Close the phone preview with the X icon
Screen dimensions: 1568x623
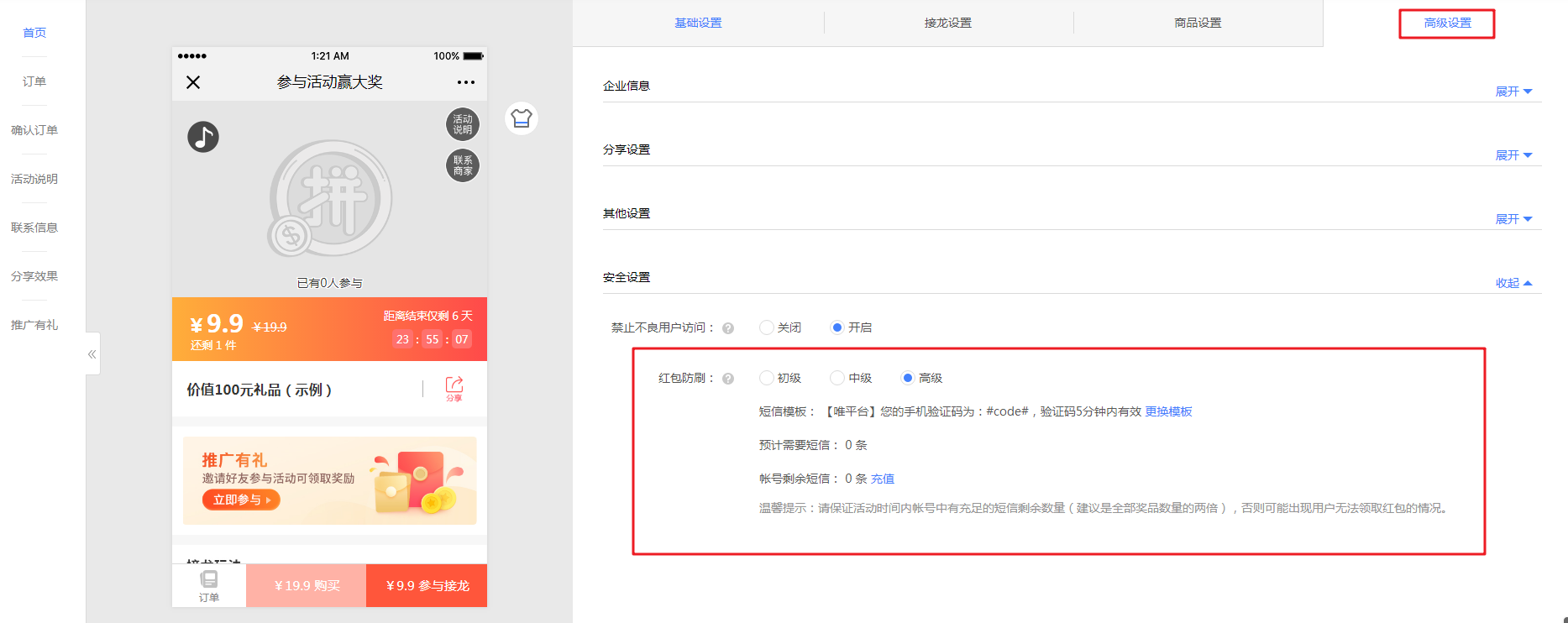(193, 82)
